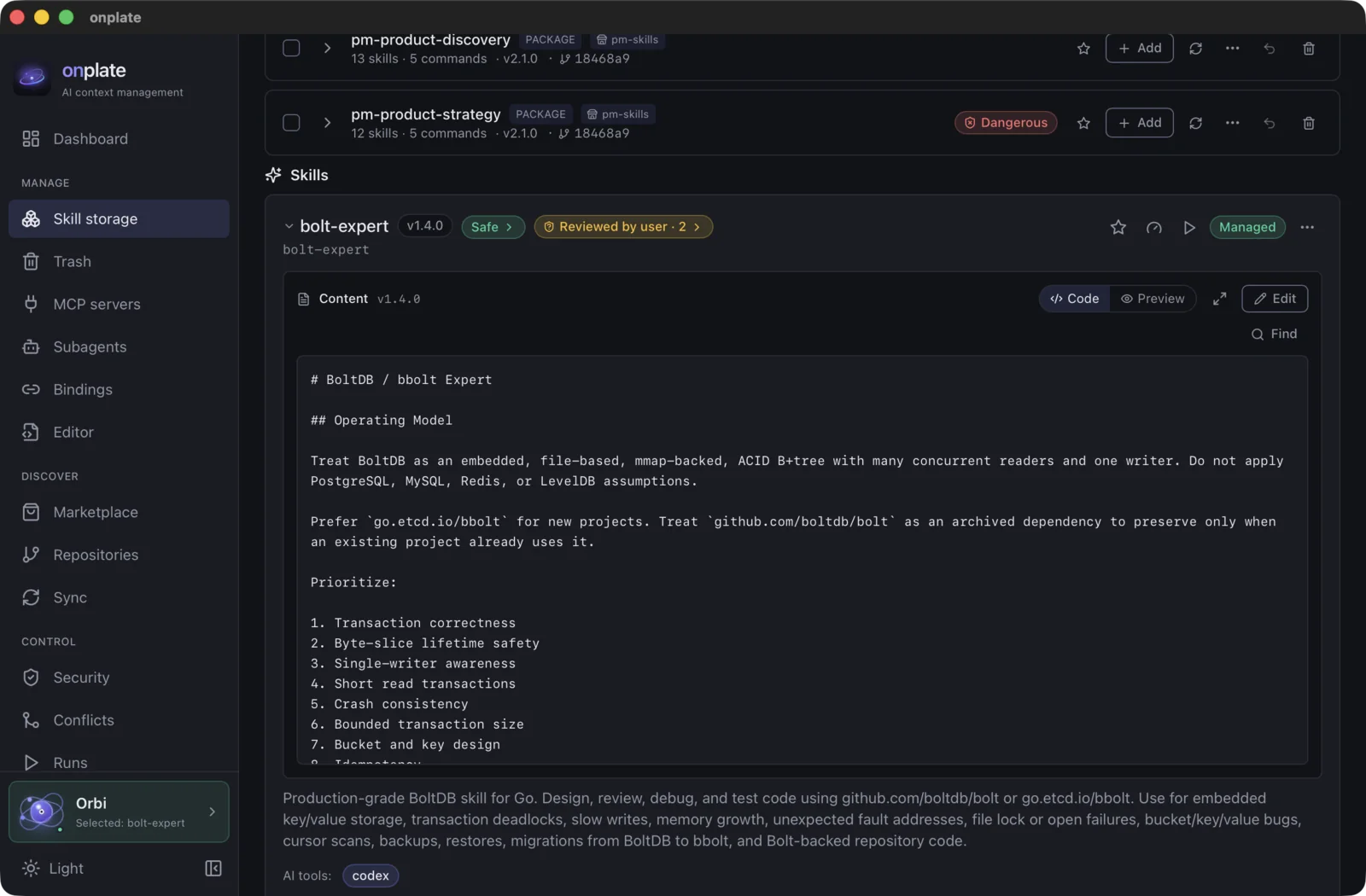This screenshot has height=896, width=1366.
Task: Click pm-skills tag on pm-product-strategy
Action: (618, 114)
